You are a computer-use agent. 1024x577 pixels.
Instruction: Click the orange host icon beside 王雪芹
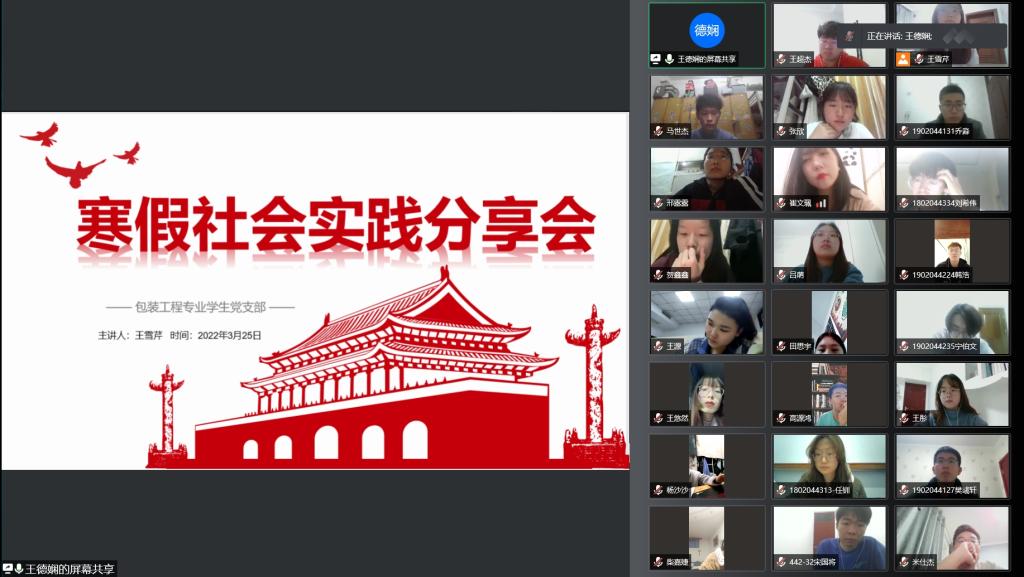(x=903, y=59)
